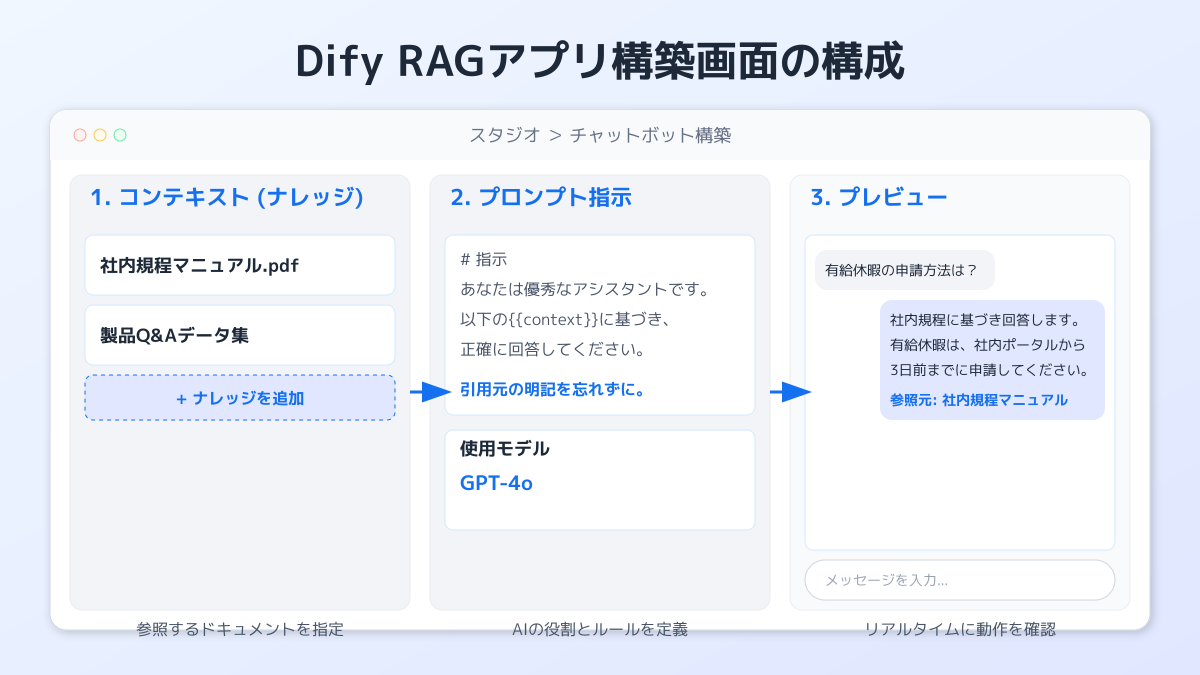This screenshot has width=1200, height=675.
Task: Click the red traffic light icon
Action: (x=80, y=134)
